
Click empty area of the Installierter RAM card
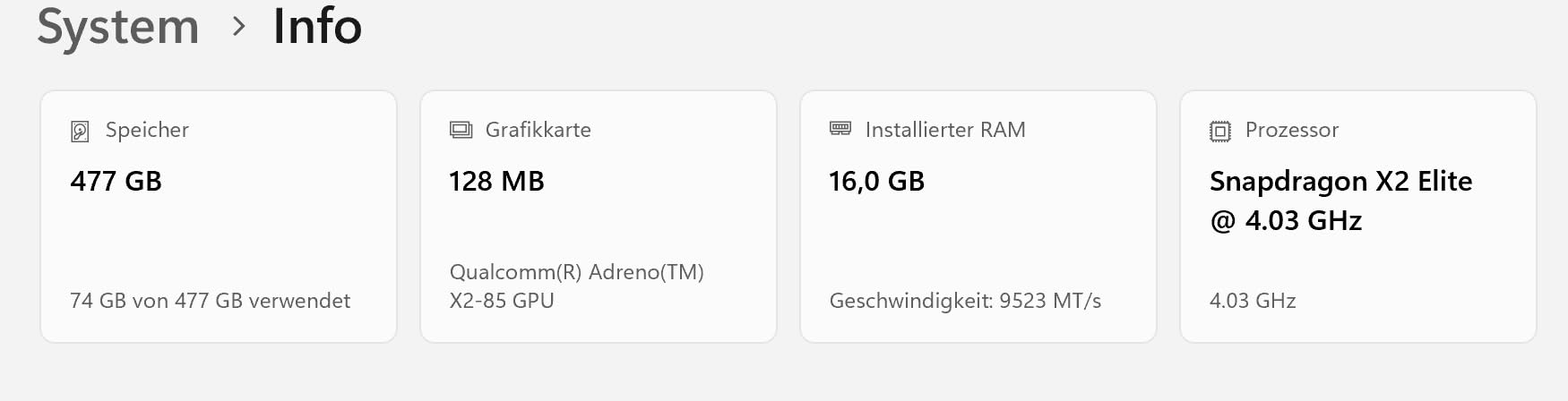pyautogui.click(x=978, y=238)
